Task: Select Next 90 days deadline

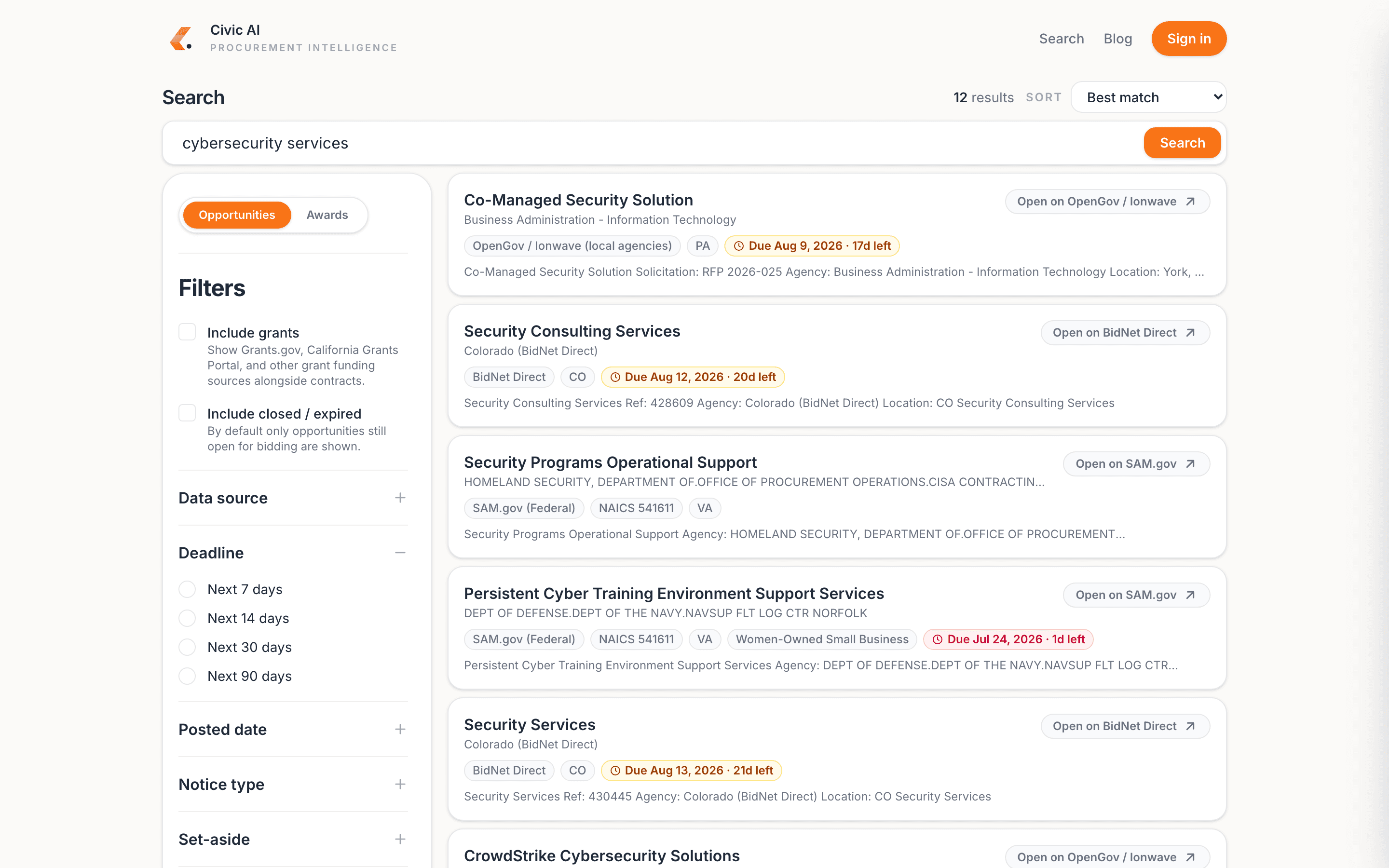Action: point(187,676)
